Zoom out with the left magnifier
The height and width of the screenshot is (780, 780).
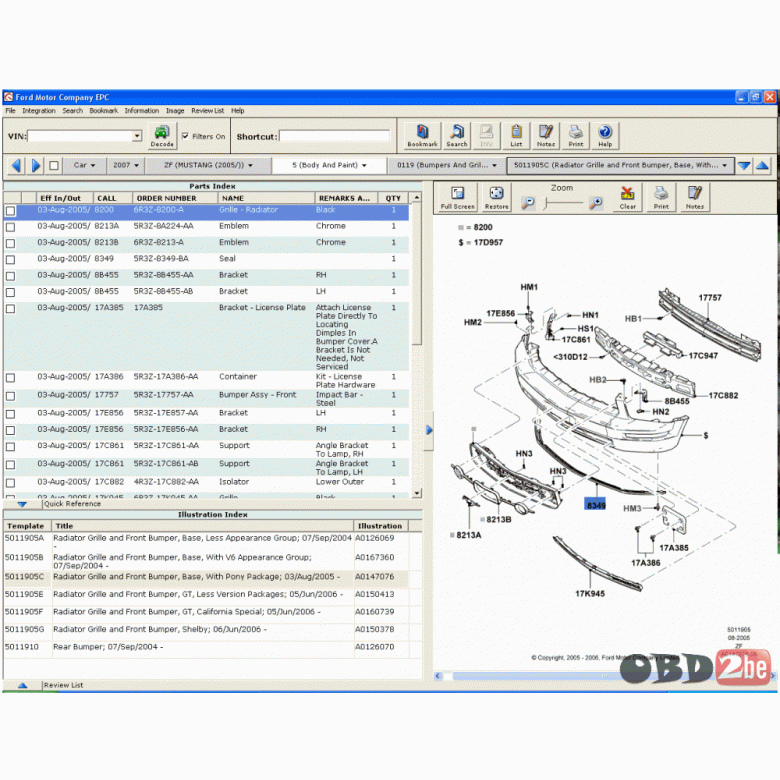coord(528,203)
